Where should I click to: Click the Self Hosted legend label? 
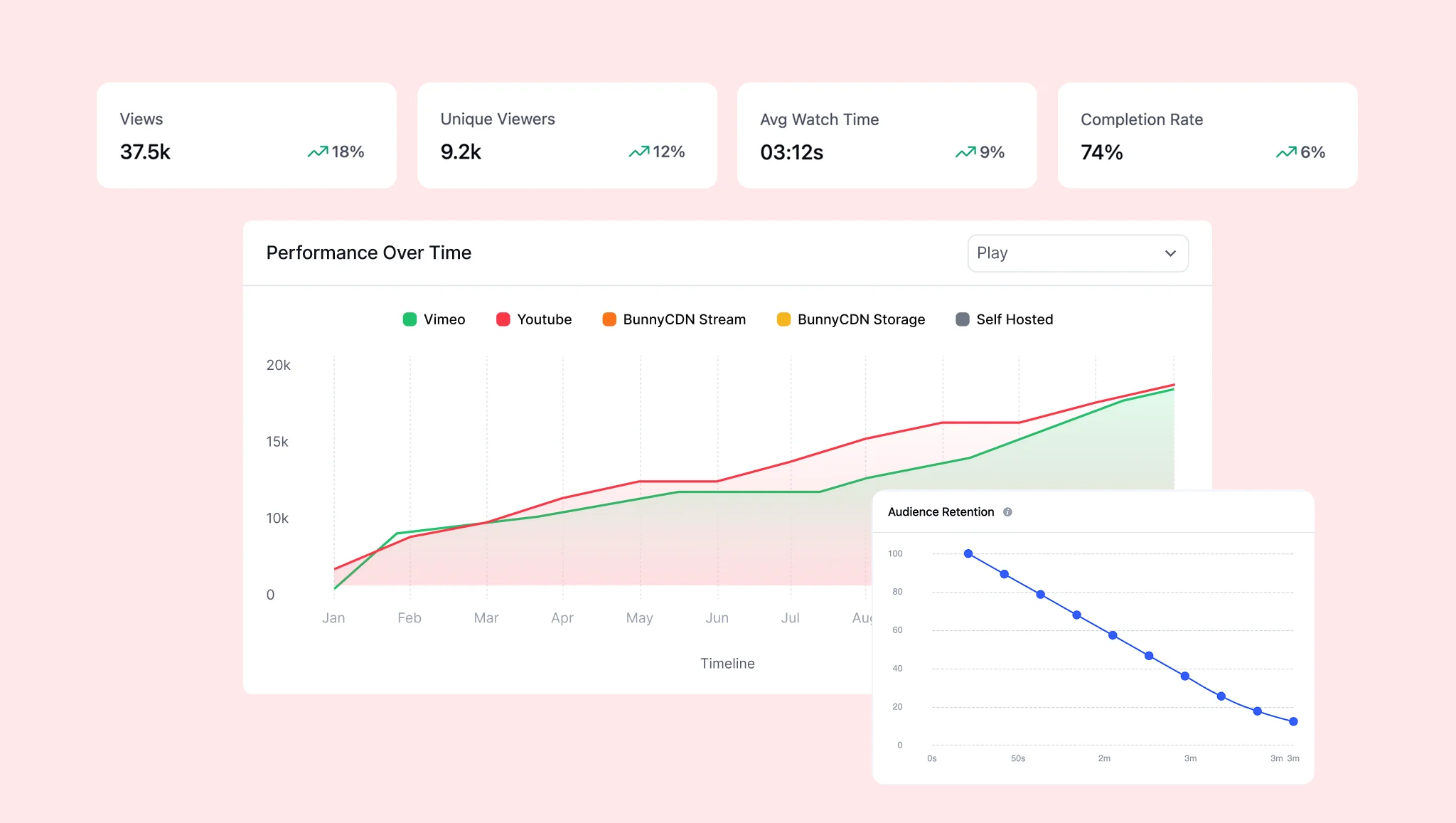tap(1015, 319)
